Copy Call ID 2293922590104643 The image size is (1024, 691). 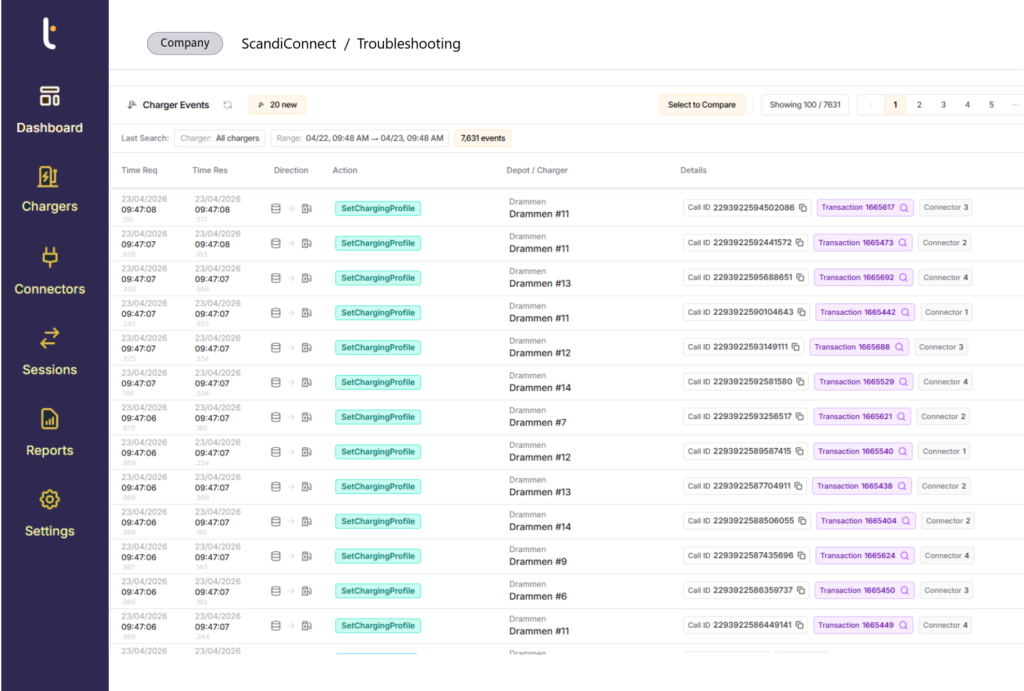(x=802, y=312)
